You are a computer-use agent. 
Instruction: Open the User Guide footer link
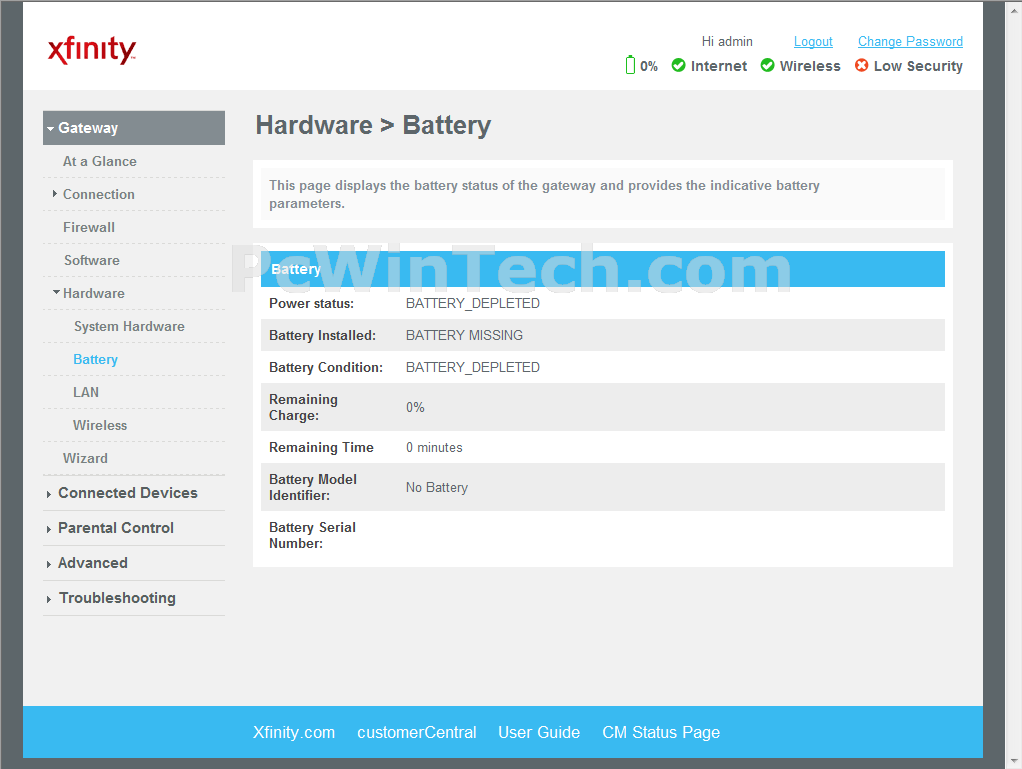tap(539, 733)
